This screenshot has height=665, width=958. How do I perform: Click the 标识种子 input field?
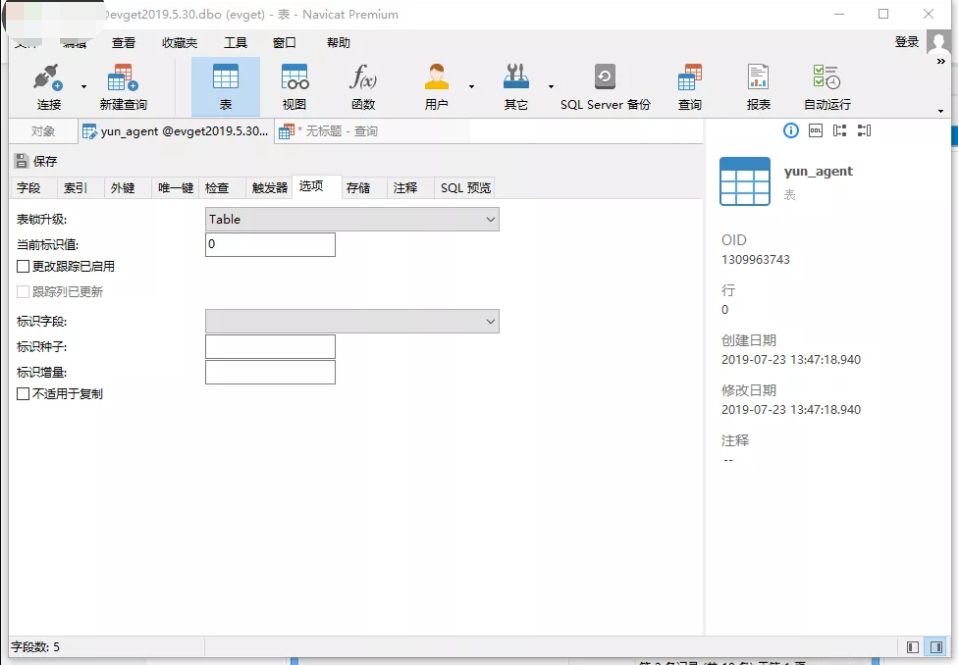(270, 347)
